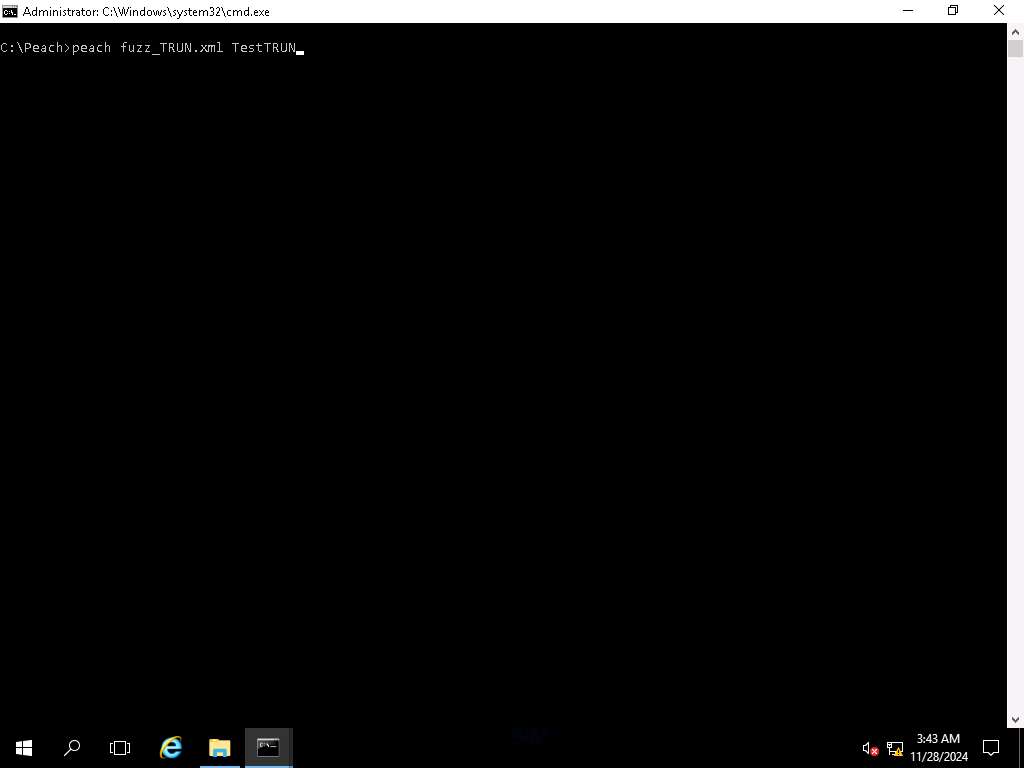Launch Internet Explorer from the taskbar

(x=171, y=747)
